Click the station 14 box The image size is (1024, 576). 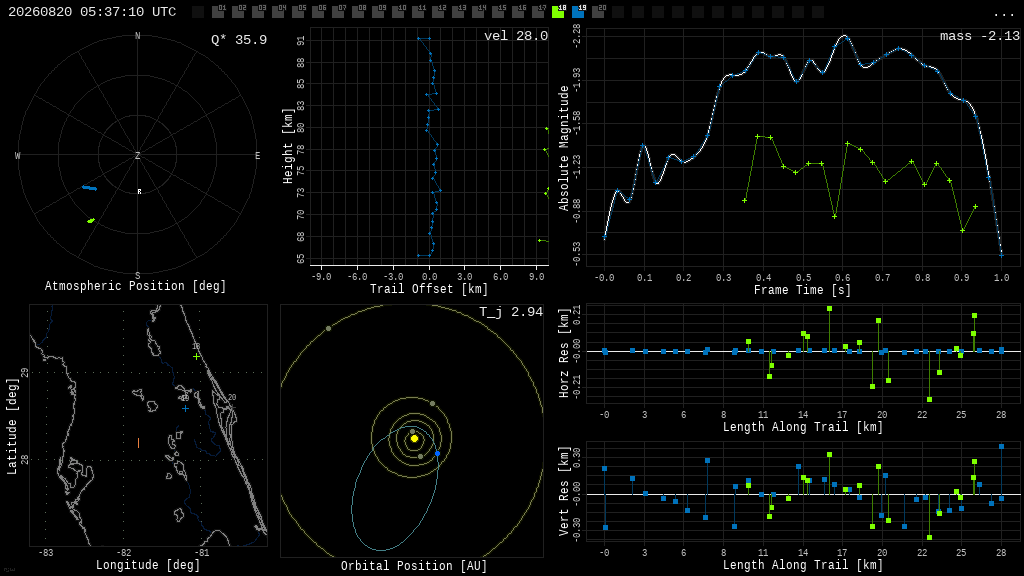pyautogui.click(x=478, y=12)
